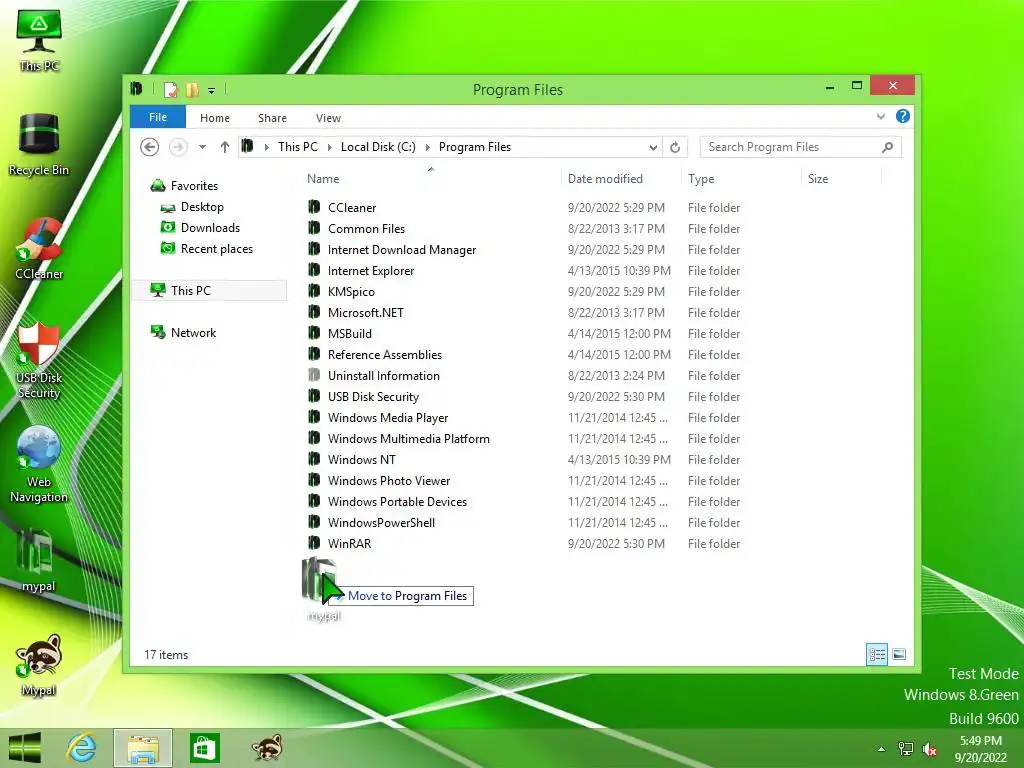Switch to the View ribbon tab

pyautogui.click(x=328, y=118)
